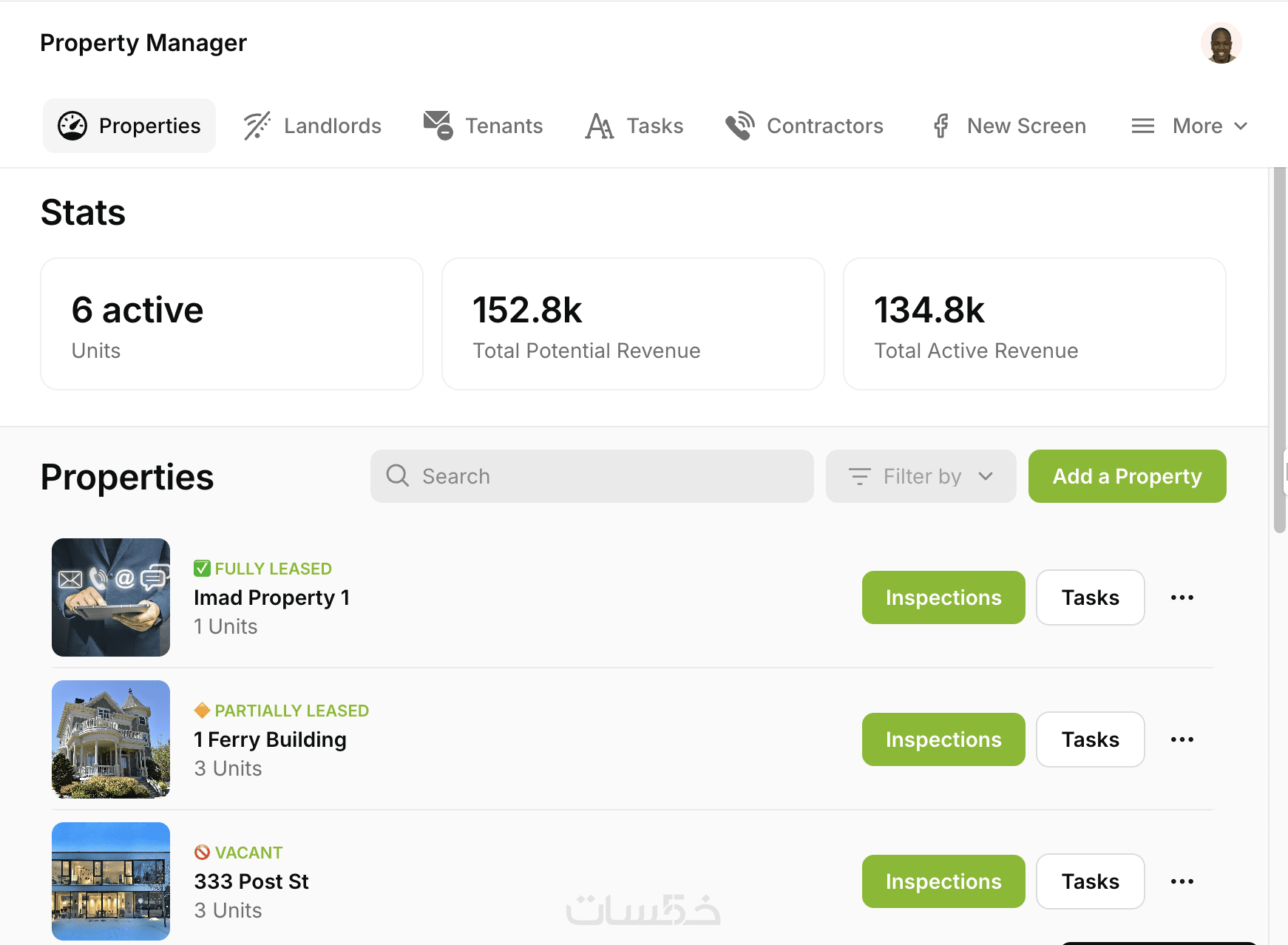Screen dimensions: 1288x945
Task: Open Inspections for Imad Property 1
Action: click(943, 597)
